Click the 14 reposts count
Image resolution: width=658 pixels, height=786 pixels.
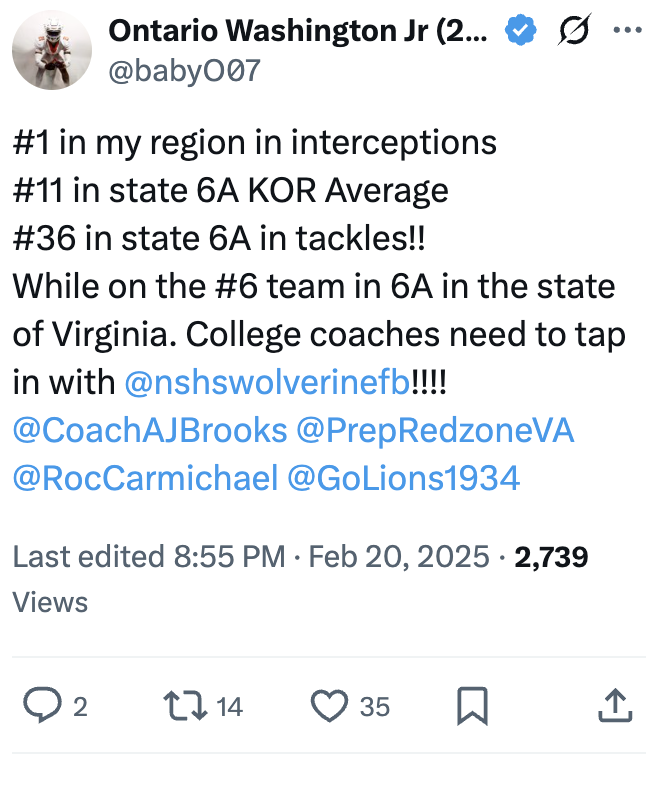pos(229,707)
